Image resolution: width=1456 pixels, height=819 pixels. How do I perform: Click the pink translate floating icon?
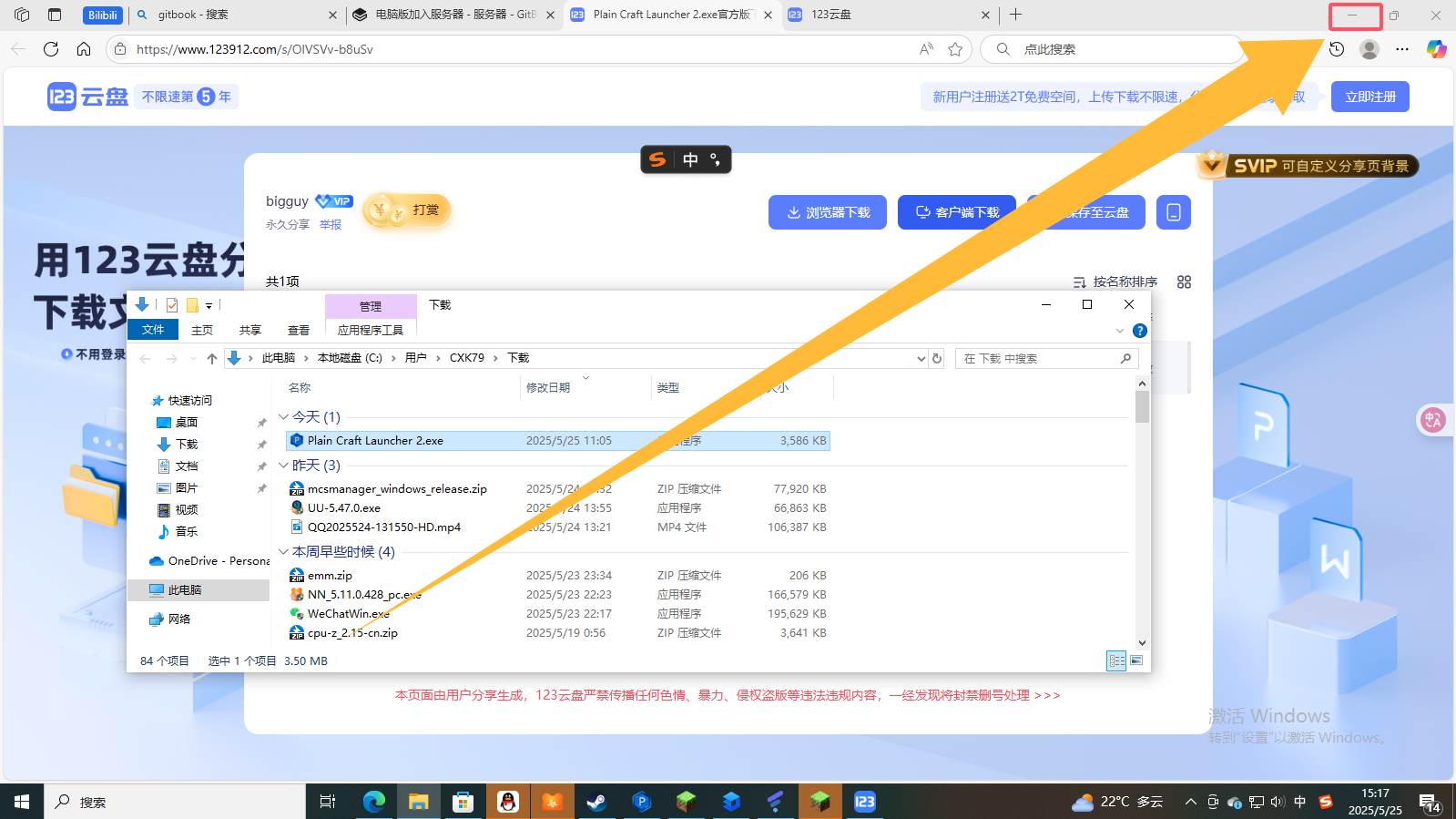pyautogui.click(x=1432, y=420)
